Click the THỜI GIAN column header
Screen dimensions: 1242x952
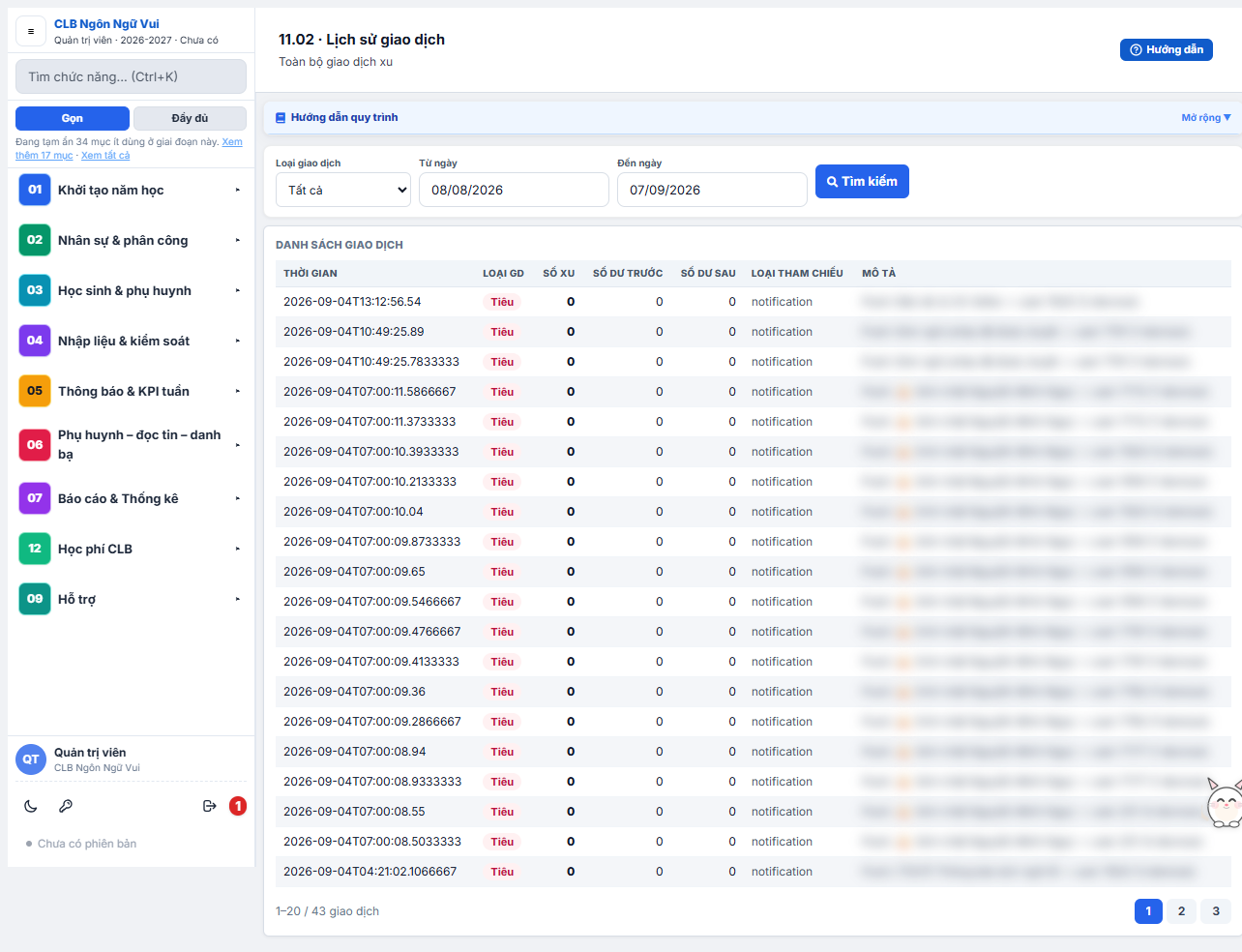tap(310, 274)
